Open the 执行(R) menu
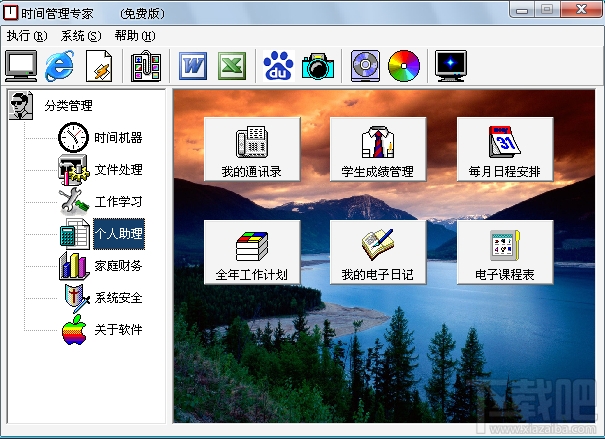This screenshot has height=439, width=605. (27, 36)
